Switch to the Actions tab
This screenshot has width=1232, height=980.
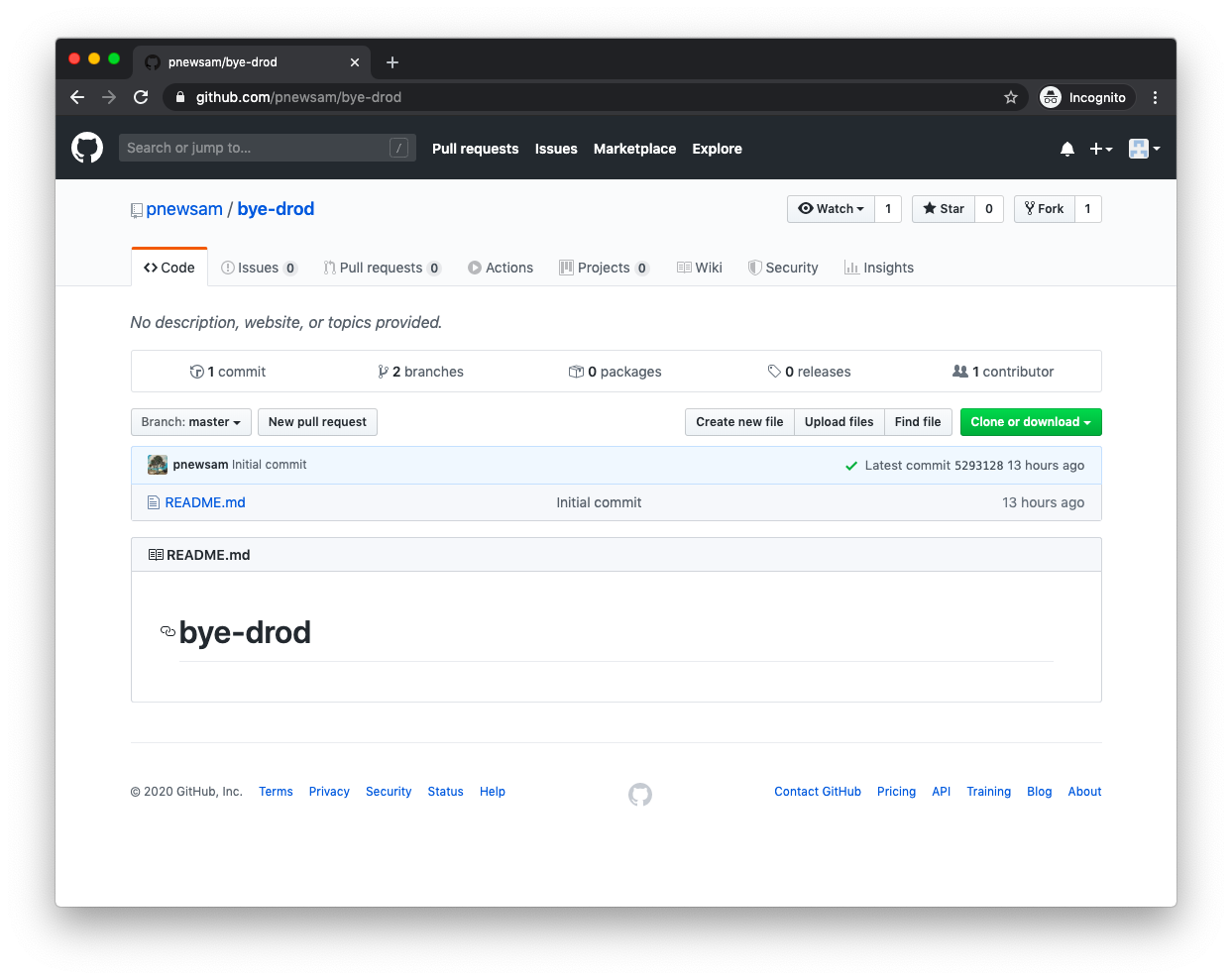coord(501,268)
